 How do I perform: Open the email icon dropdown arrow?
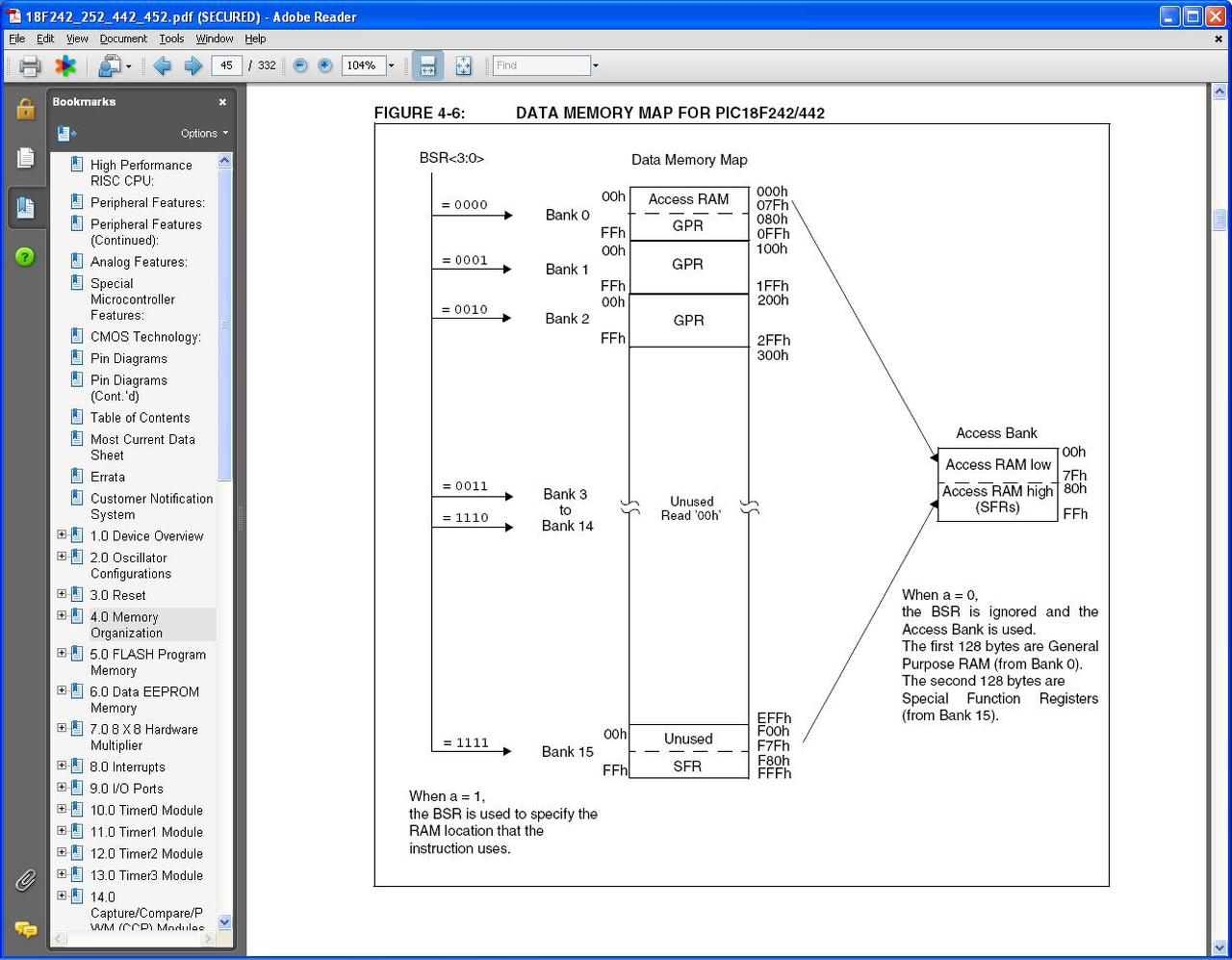[128, 66]
